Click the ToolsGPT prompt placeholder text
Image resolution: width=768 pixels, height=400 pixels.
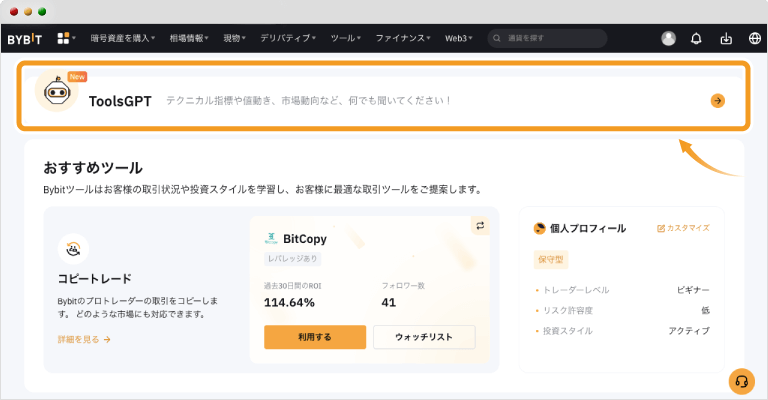(308, 101)
